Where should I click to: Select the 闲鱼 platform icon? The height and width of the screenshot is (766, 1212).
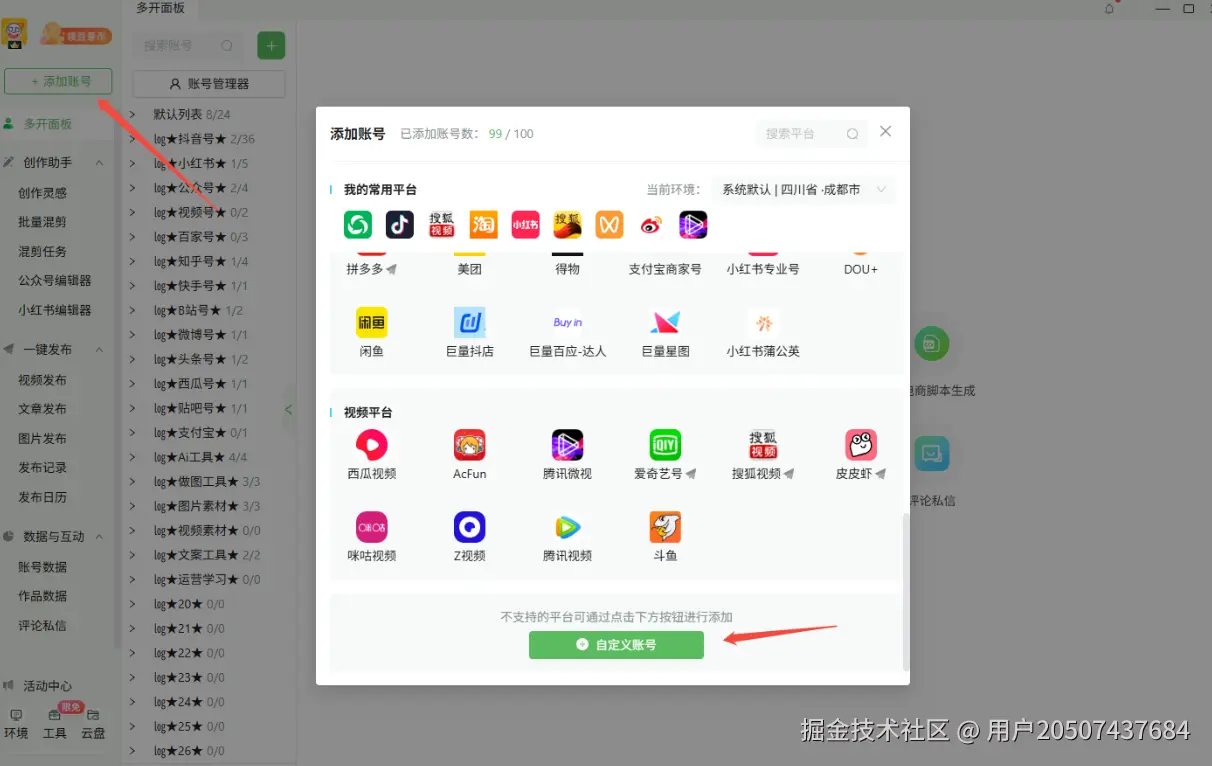tap(372, 322)
